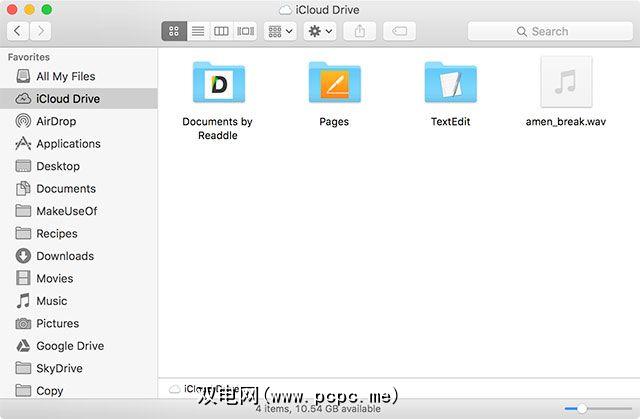Viewport: 640px width, 419px height.
Task: Click the Share toolbar button
Action: click(x=360, y=31)
